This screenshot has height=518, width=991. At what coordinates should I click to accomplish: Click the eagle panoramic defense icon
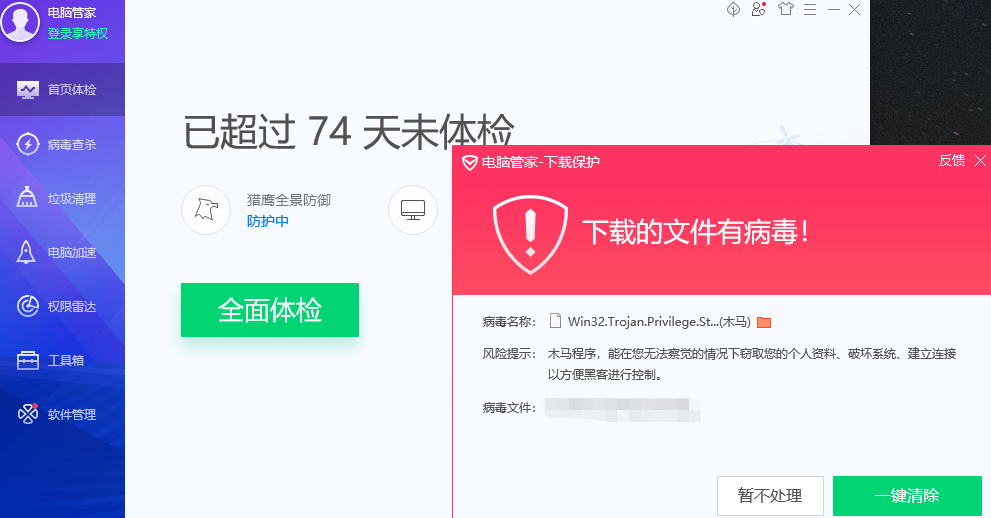pos(206,210)
